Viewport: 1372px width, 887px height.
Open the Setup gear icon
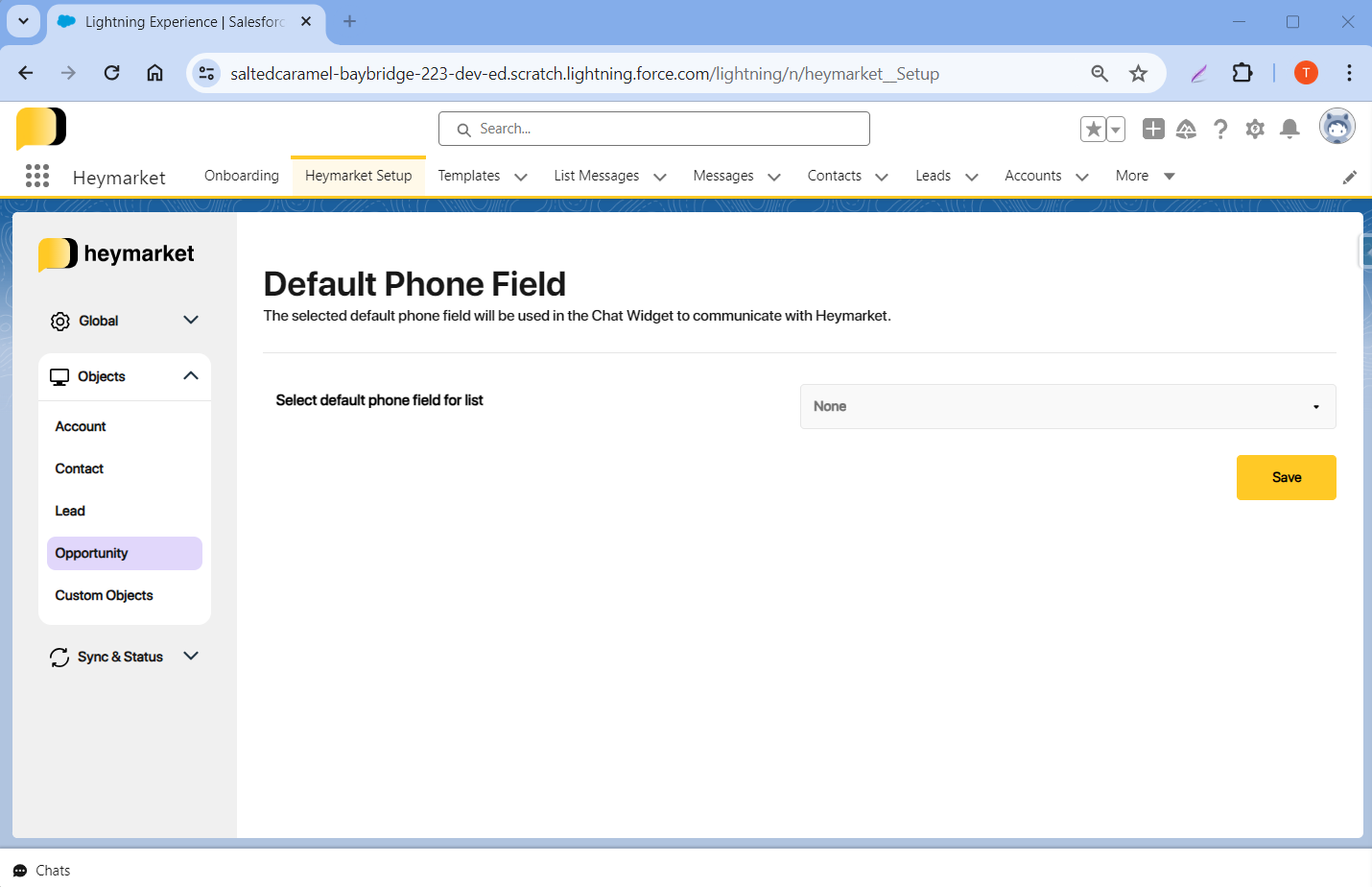(1255, 129)
